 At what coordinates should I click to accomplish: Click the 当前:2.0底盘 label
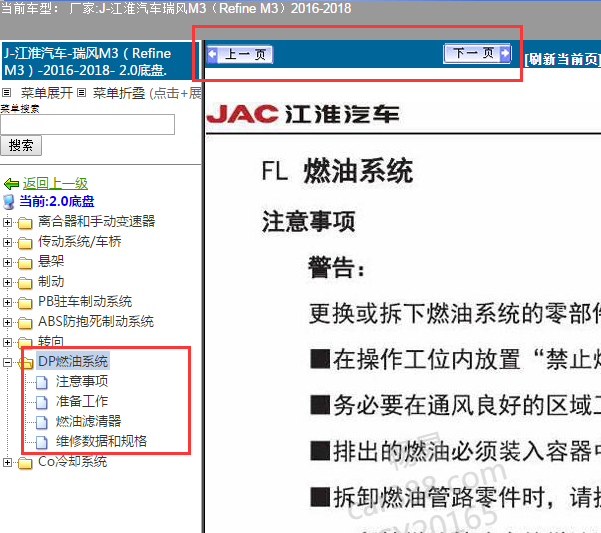57,202
